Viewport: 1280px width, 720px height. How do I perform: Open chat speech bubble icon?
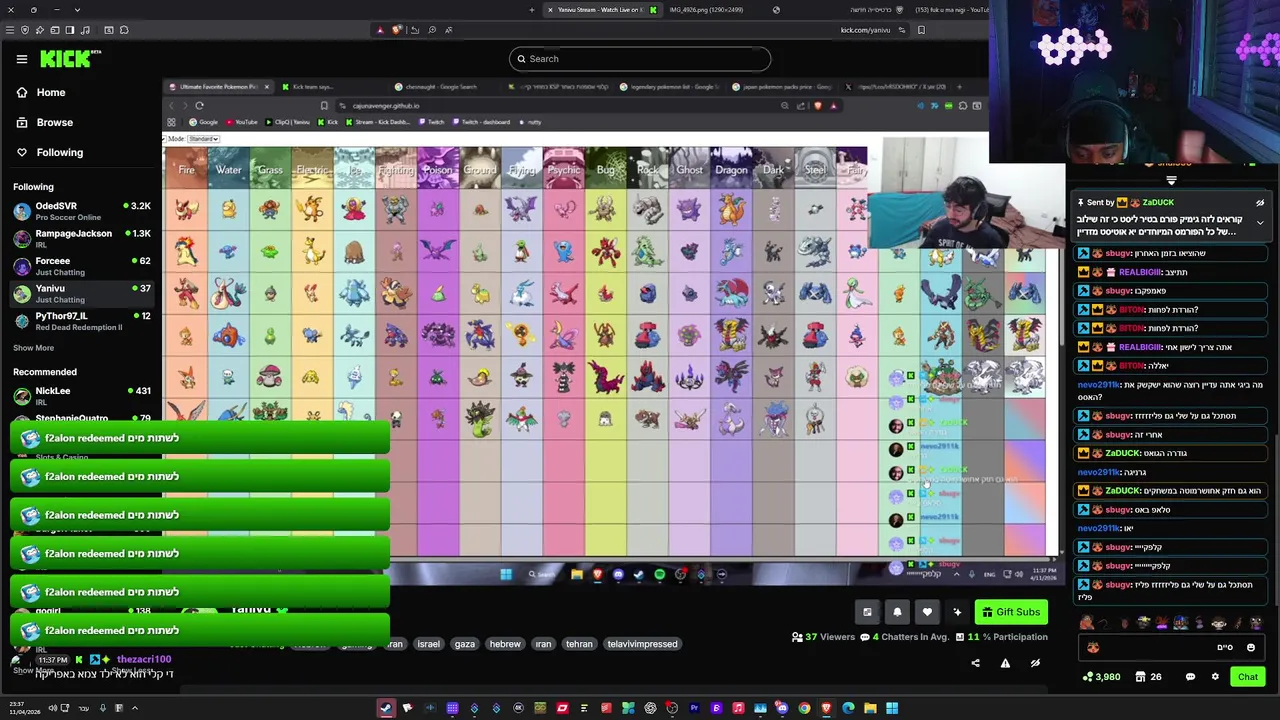(1190, 677)
